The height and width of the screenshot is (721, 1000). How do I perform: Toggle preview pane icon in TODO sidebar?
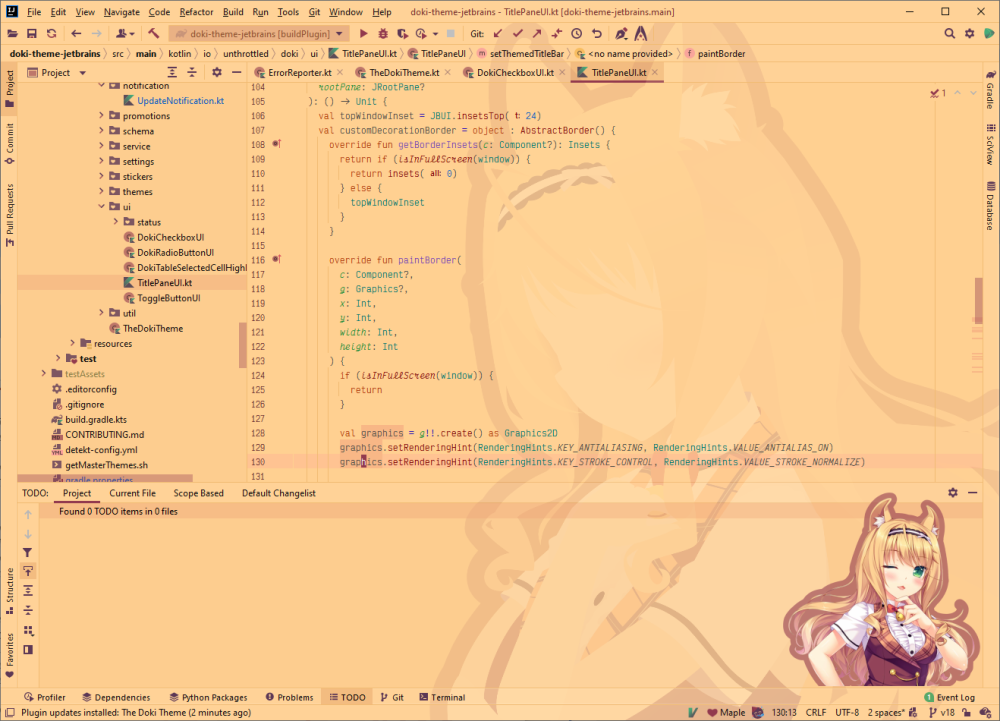[x=28, y=650]
